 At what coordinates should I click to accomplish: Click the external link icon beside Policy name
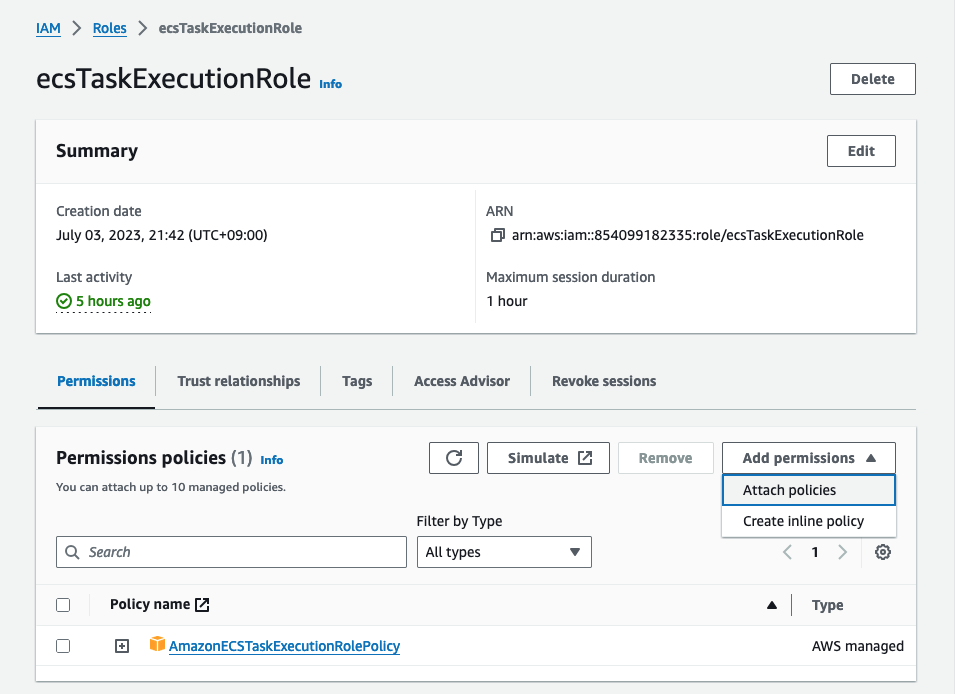pyautogui.click(x=202, y=604)
